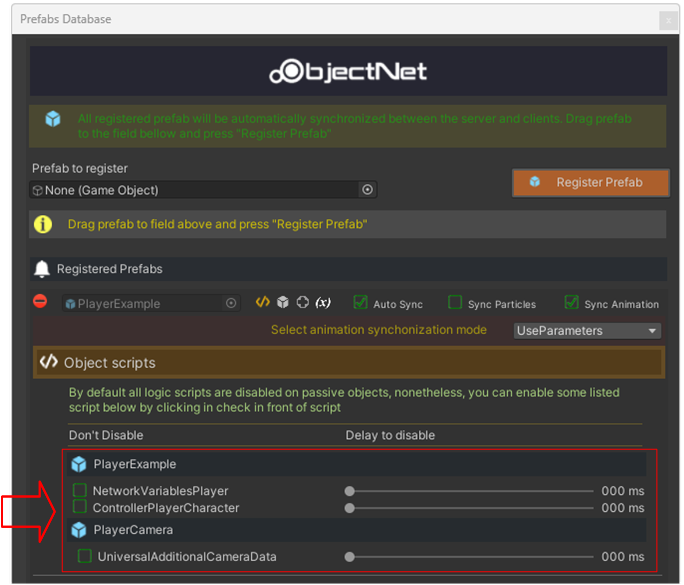Uncheck the Sync Animation checkbox
684x585 pixels.
pos(572,302)
